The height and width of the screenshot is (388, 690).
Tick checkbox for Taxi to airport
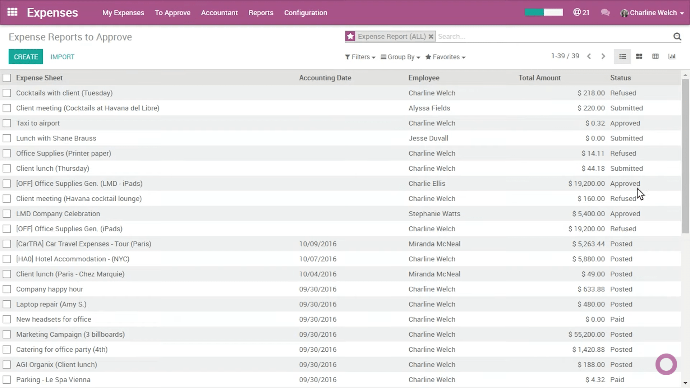coord(7,123)
